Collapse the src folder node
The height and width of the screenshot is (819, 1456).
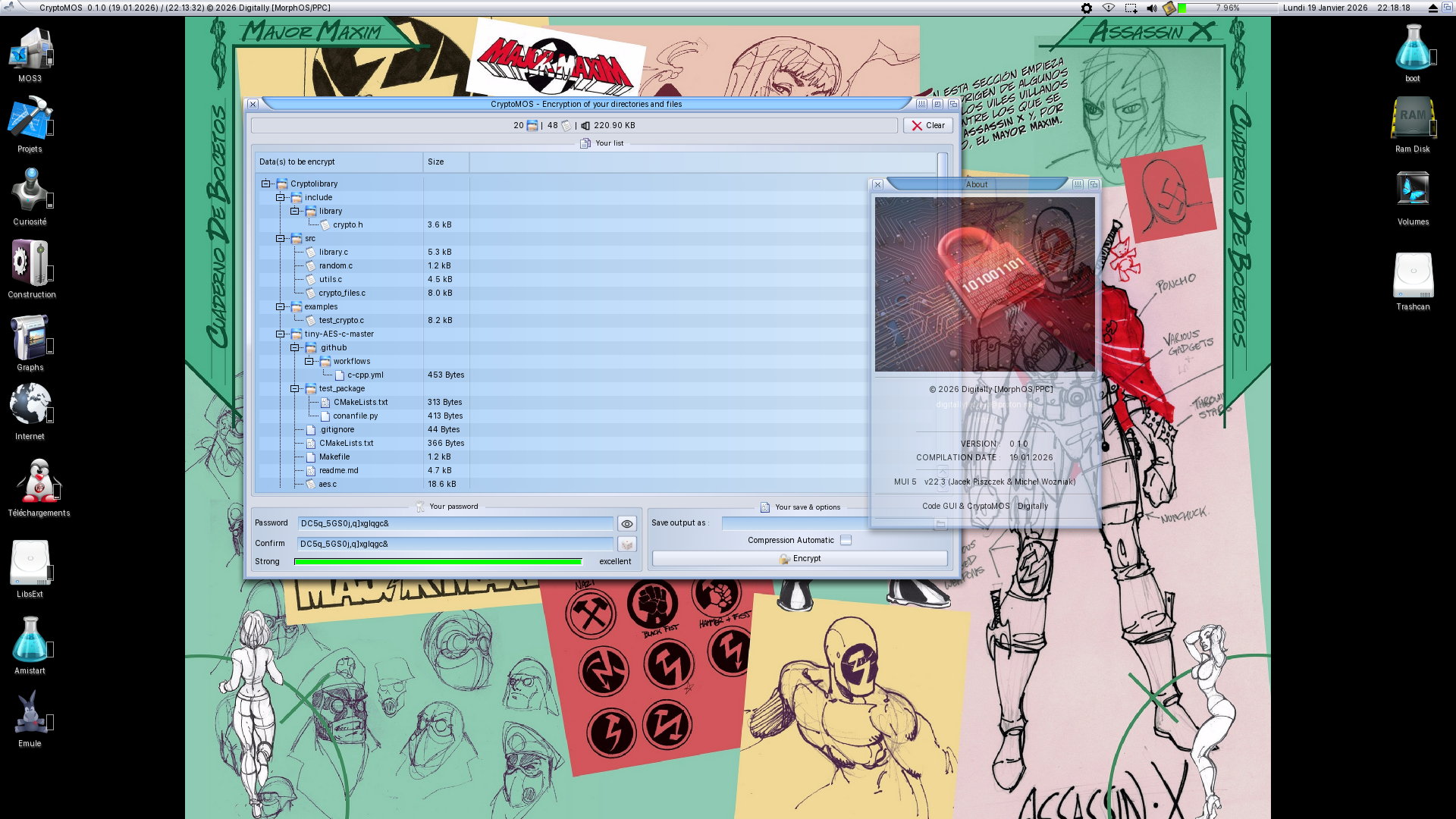[x=281, y=239]
